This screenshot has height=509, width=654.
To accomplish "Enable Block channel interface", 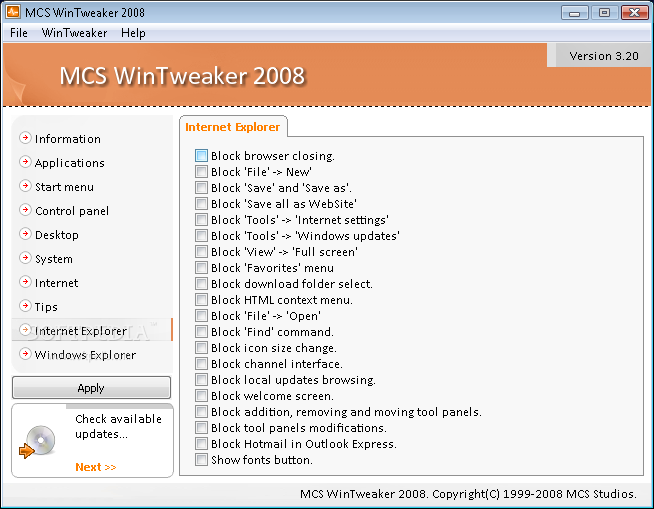I will coord(201,363).
